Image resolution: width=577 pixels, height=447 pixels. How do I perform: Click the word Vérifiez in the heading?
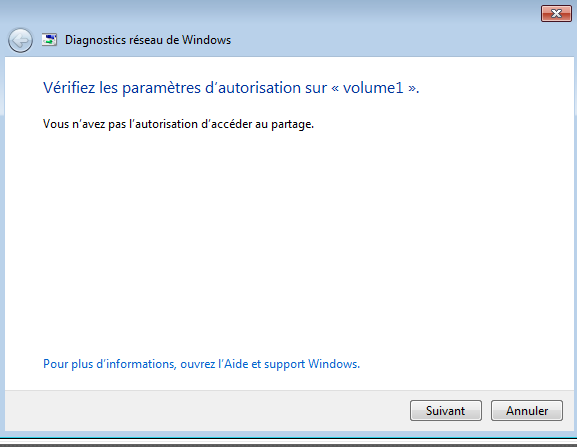[x=69, y=88]
